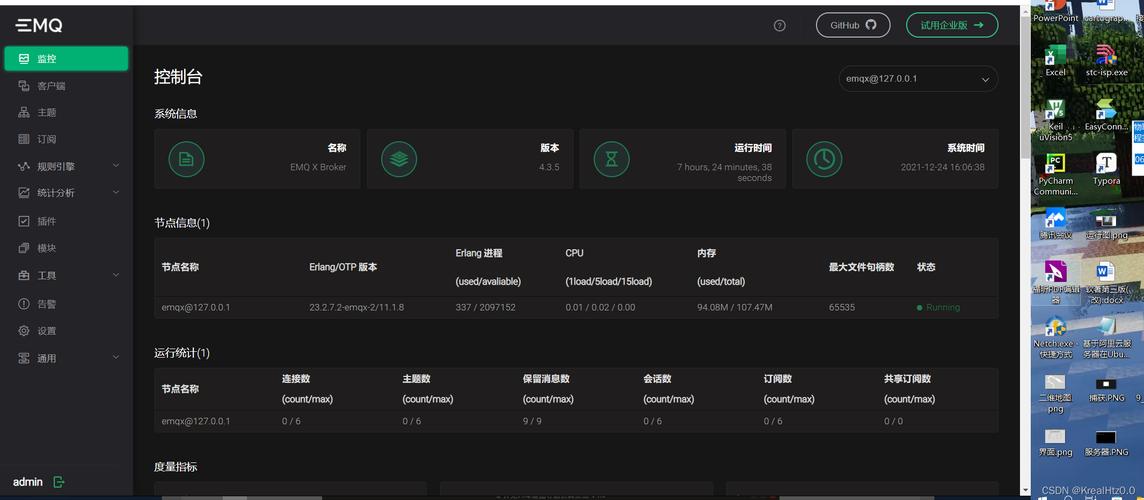This screenshot has height=500, width=1144.
Task: Click the 控制台 page title
Action: coord(178,77)
